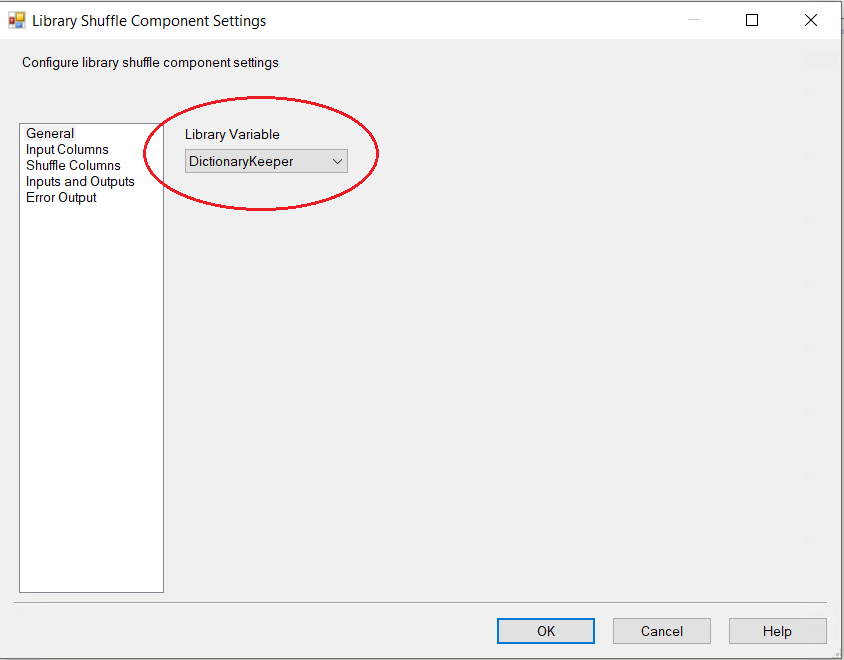This screenshot has width=844, height=660.
Task: Select Error Output in the page list
Action: pyautogui.click(x=61, y=197)
